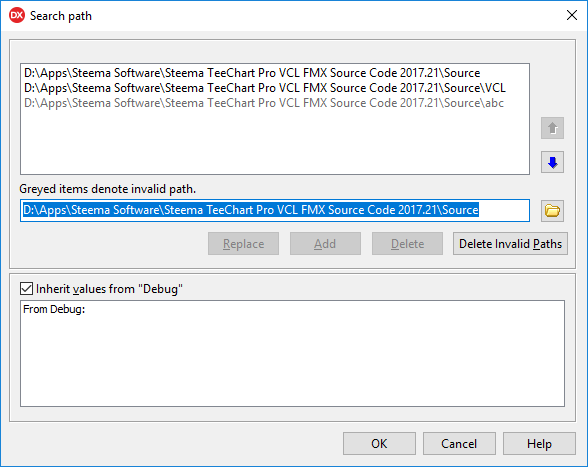Click the red DX application icon
Screen dimensions: 588x467
17,15
